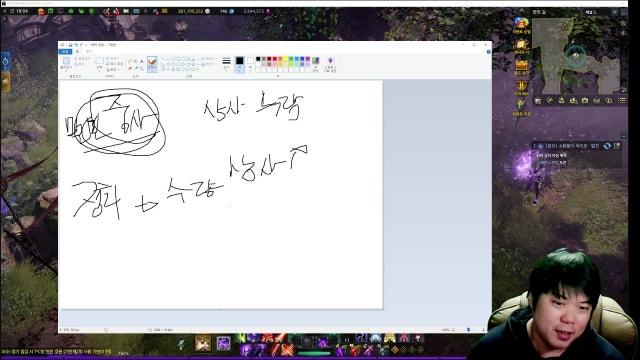Viewport: 640px width, 360px height.
Task: Launch Edit with Paint 3D button
Action: pyautogui.click(x=330, y=64)
